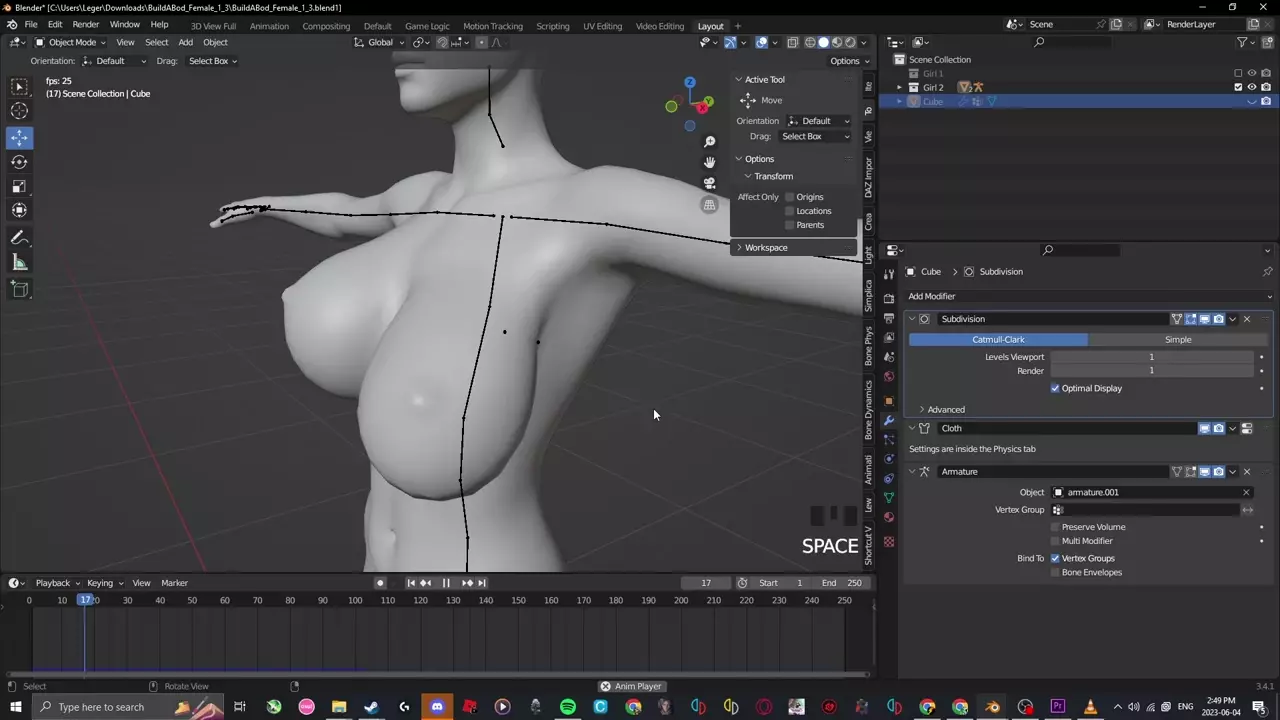Click frame 100 on the timeline ruler
The image size is (1280, 720).
coord(355,601)
